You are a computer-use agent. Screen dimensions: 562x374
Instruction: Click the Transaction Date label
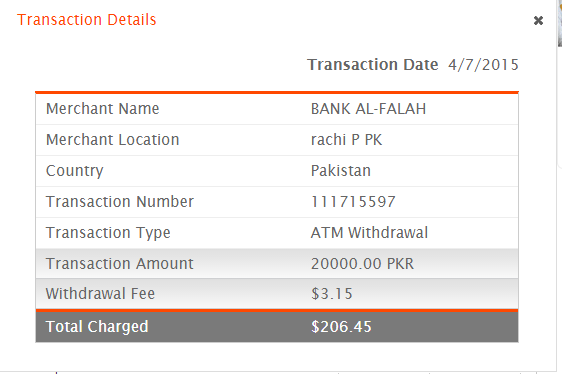[373, 65]
